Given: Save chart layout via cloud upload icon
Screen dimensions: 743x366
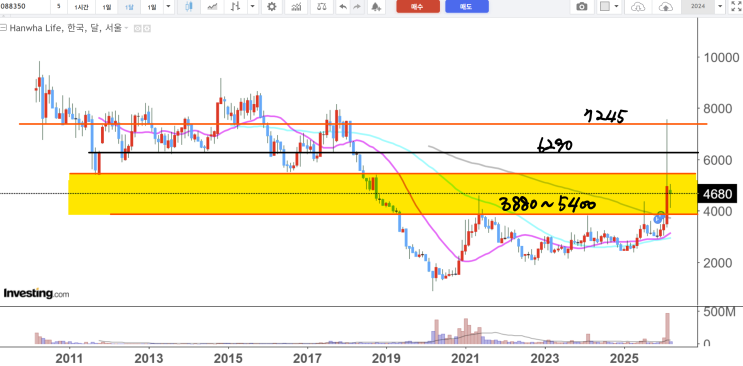Looking at the screenshot, I should (x=665, y=7).
